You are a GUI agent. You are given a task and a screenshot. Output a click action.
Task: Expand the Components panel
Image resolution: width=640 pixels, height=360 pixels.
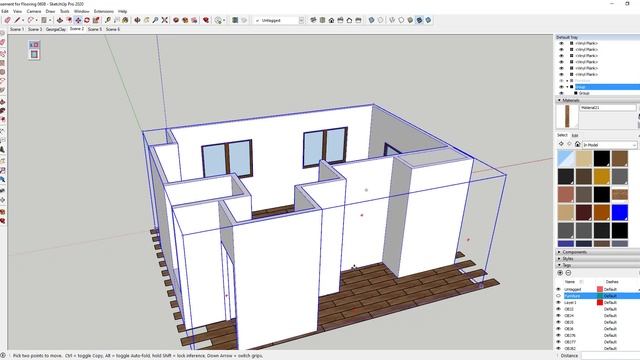tap(559, 252)
